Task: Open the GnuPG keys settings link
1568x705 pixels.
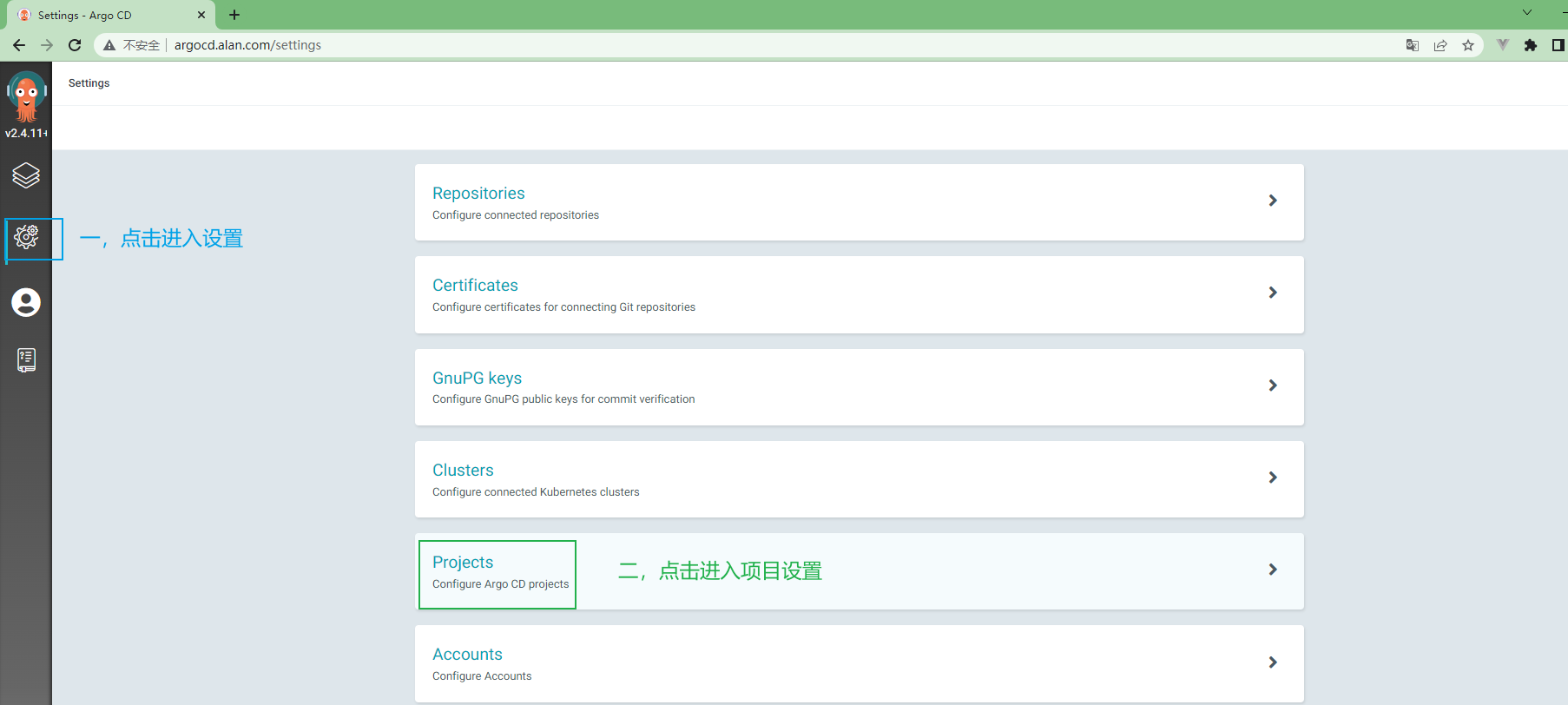Action: (477, 378)
